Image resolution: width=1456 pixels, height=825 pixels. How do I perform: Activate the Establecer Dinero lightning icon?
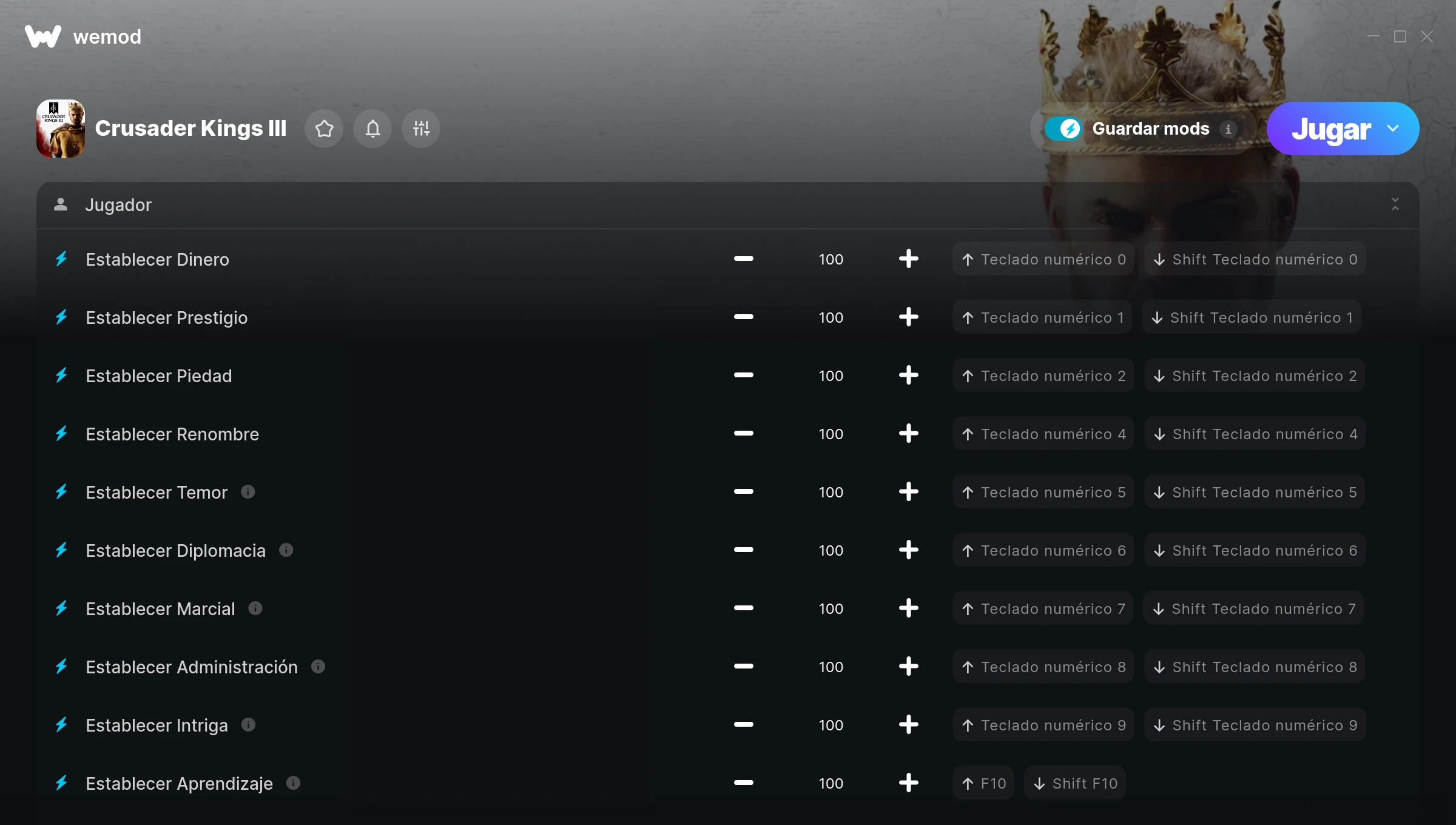61,259
